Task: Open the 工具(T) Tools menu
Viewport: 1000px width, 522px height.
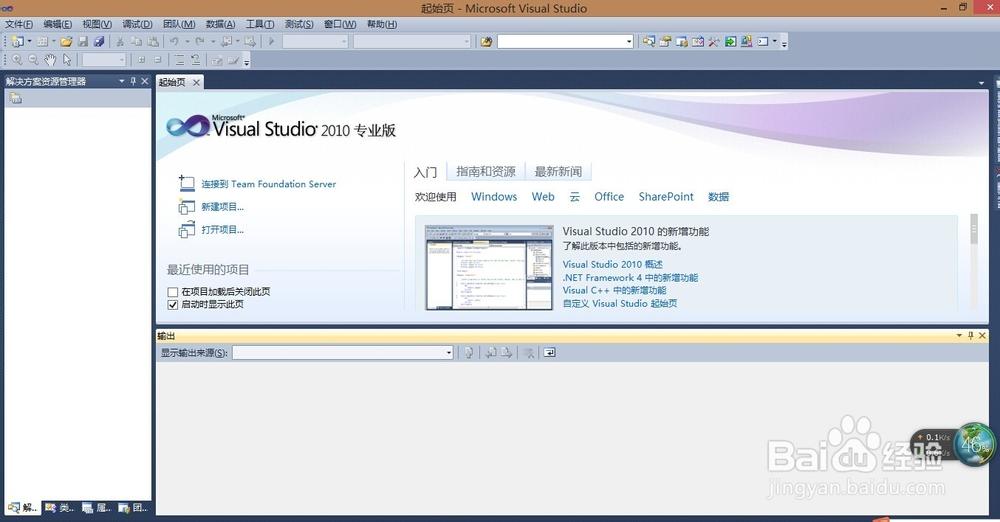Action: [x=260, y=24]
